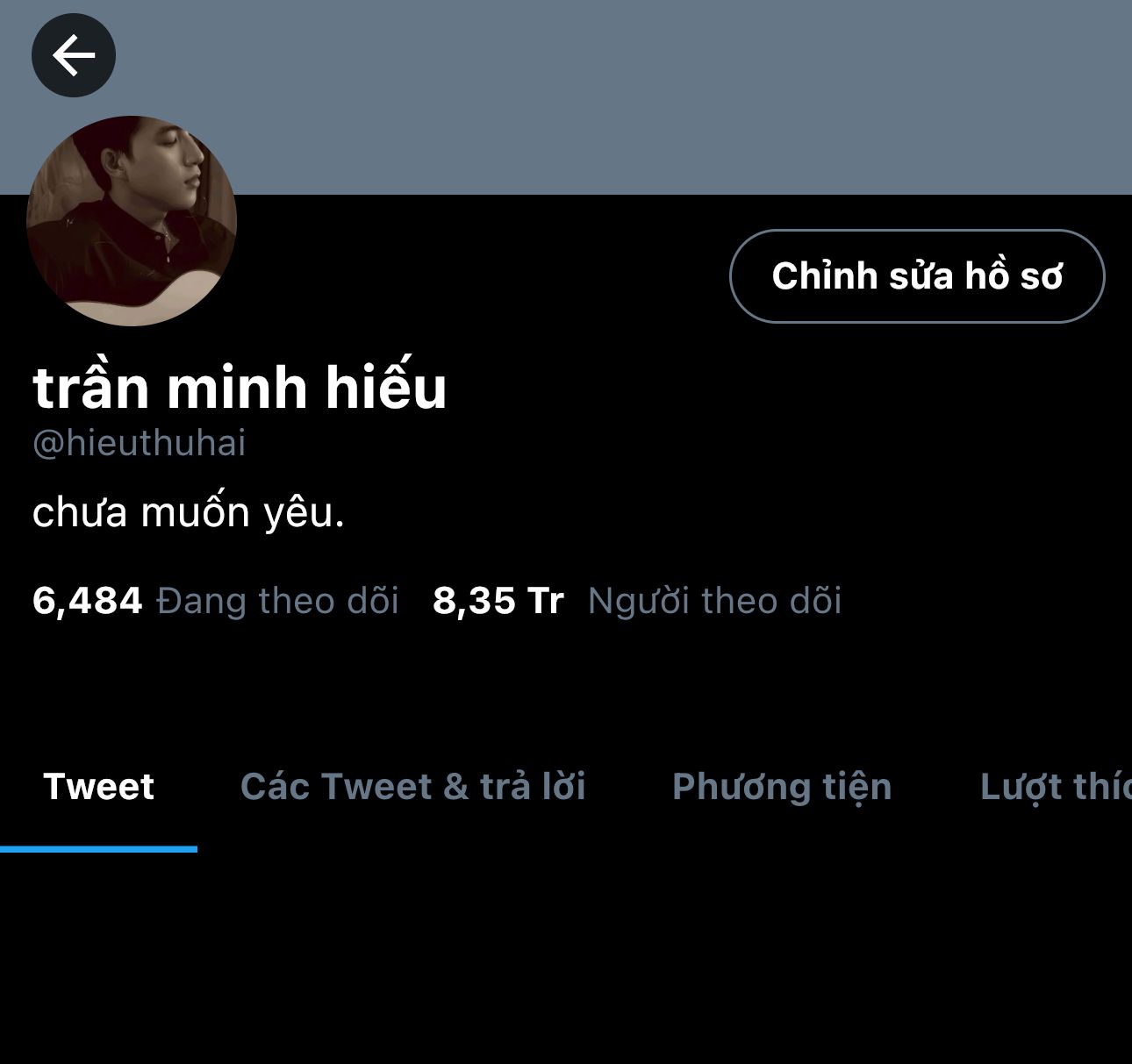Tap the @hieuthuhai handle
Viewport: 1132px width, 1064px height.
(139, 443)
